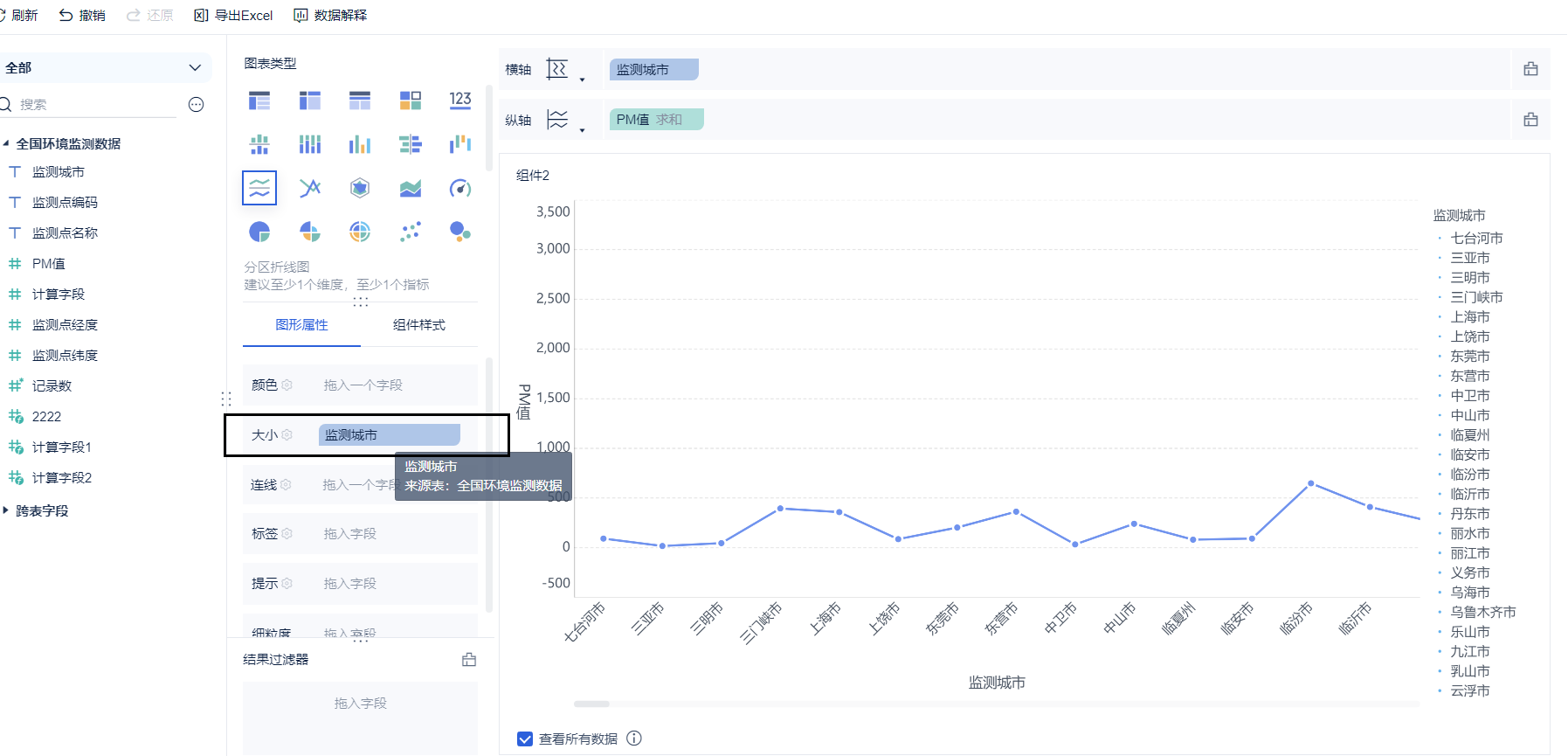Image resolution: width=1568 pixels, height=756 pixels.
Task: Click the 还原 redo button
Action: click(x=150, y=15)
